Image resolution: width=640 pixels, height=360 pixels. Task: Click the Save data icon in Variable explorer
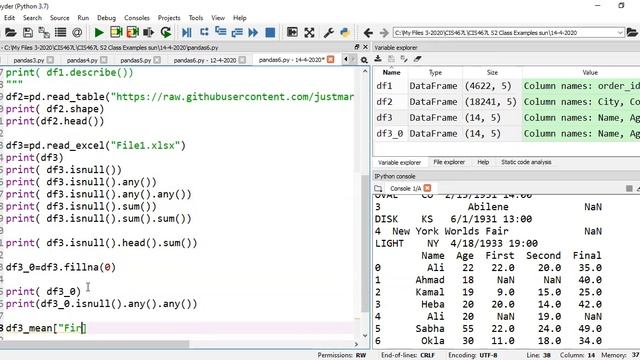(x=391, y=59)
